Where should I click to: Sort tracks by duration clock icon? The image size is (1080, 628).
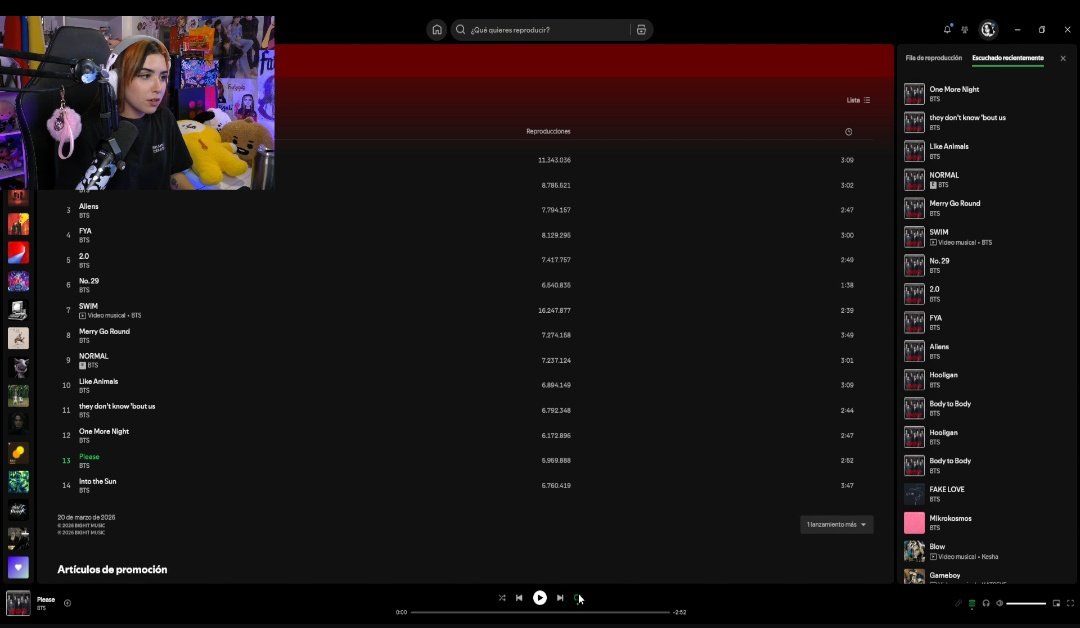coord(849,132)
